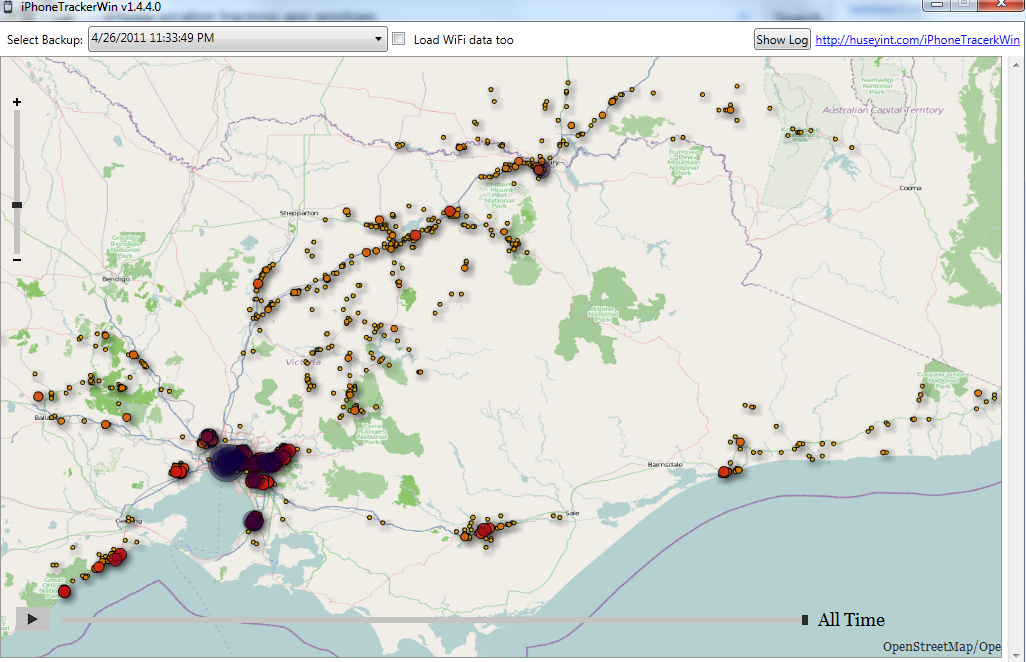Zoom out with the minus button
This screenshot has width=1026, height=662.
pyautogui.click(x=17, y=260)
